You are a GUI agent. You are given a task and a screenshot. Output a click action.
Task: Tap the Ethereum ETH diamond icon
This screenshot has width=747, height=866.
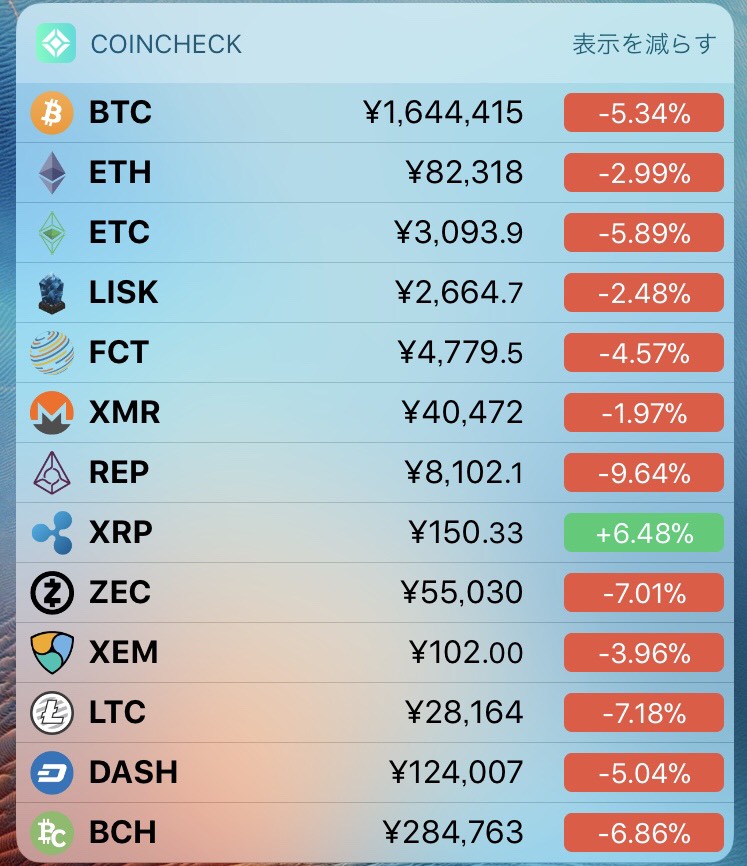[52, 172]
